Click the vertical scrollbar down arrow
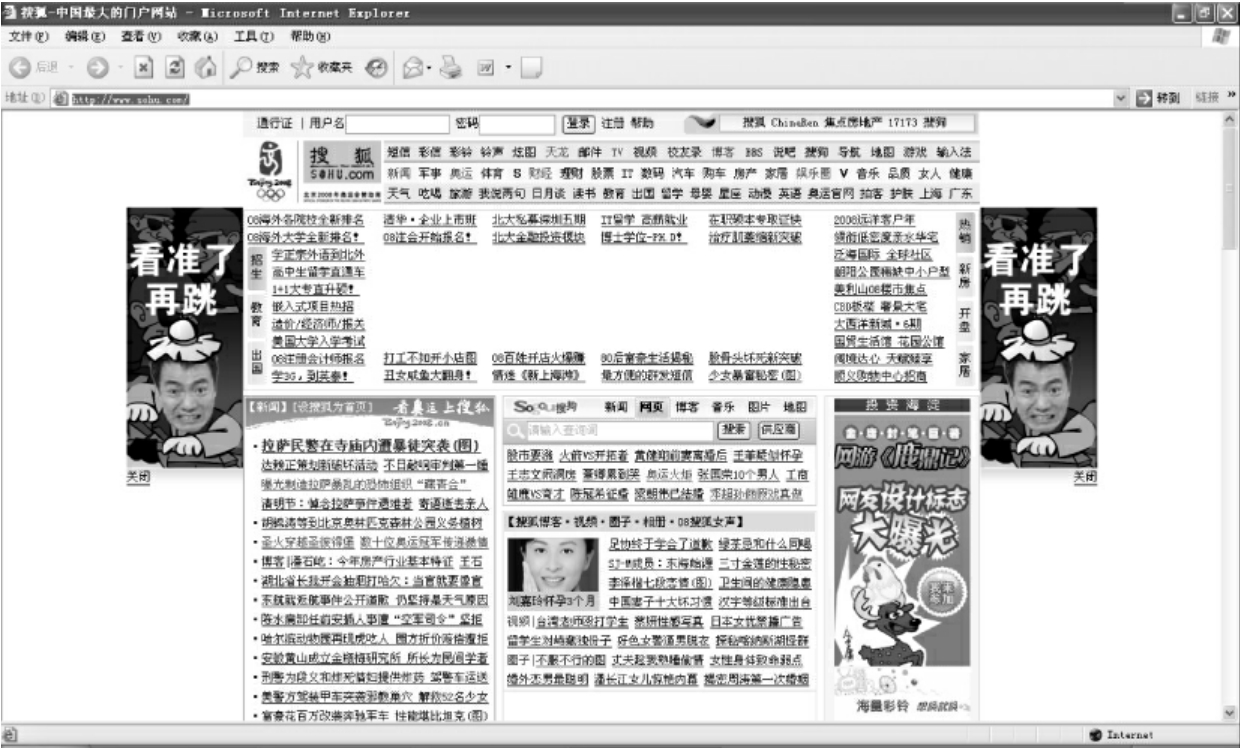The height and width of the screenshot is (748, 1240). 1230,713
